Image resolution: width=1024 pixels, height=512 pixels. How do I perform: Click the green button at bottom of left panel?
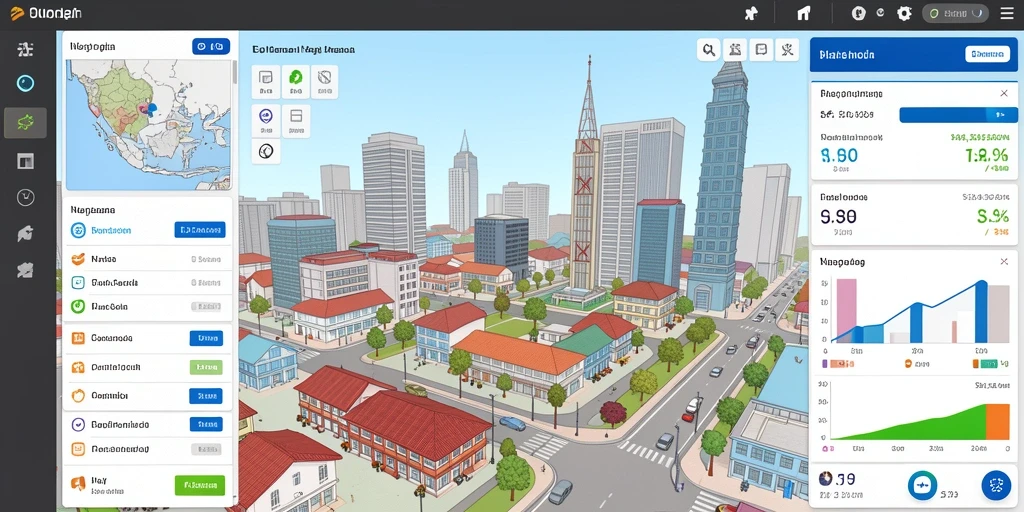coord(200,485)
